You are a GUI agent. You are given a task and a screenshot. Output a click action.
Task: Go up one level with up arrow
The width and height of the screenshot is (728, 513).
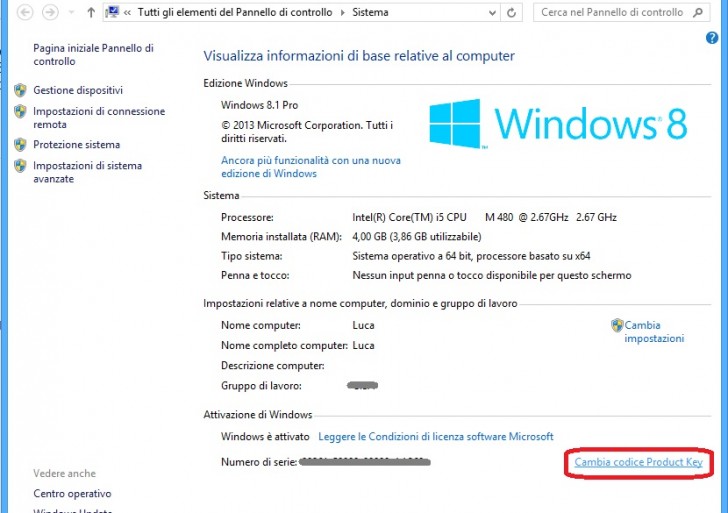(91, 13)
